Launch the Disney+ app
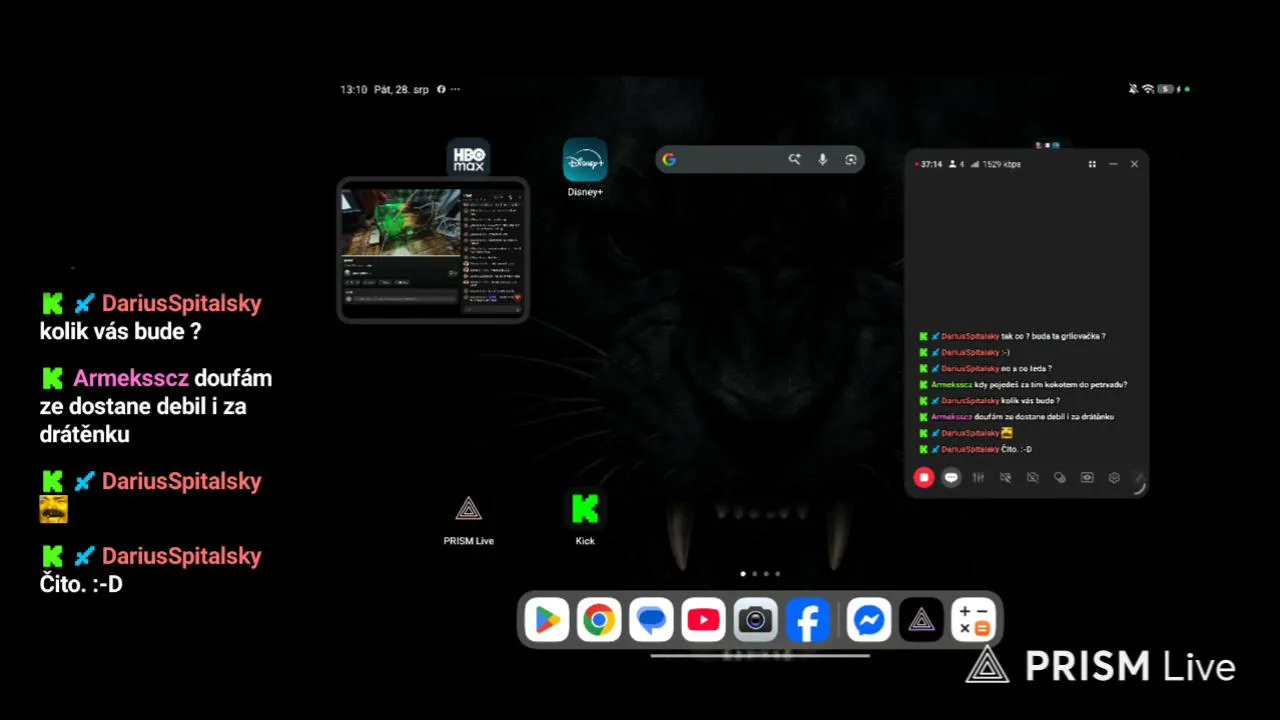This screenshot has height=720, width=1280. [585, 160]
